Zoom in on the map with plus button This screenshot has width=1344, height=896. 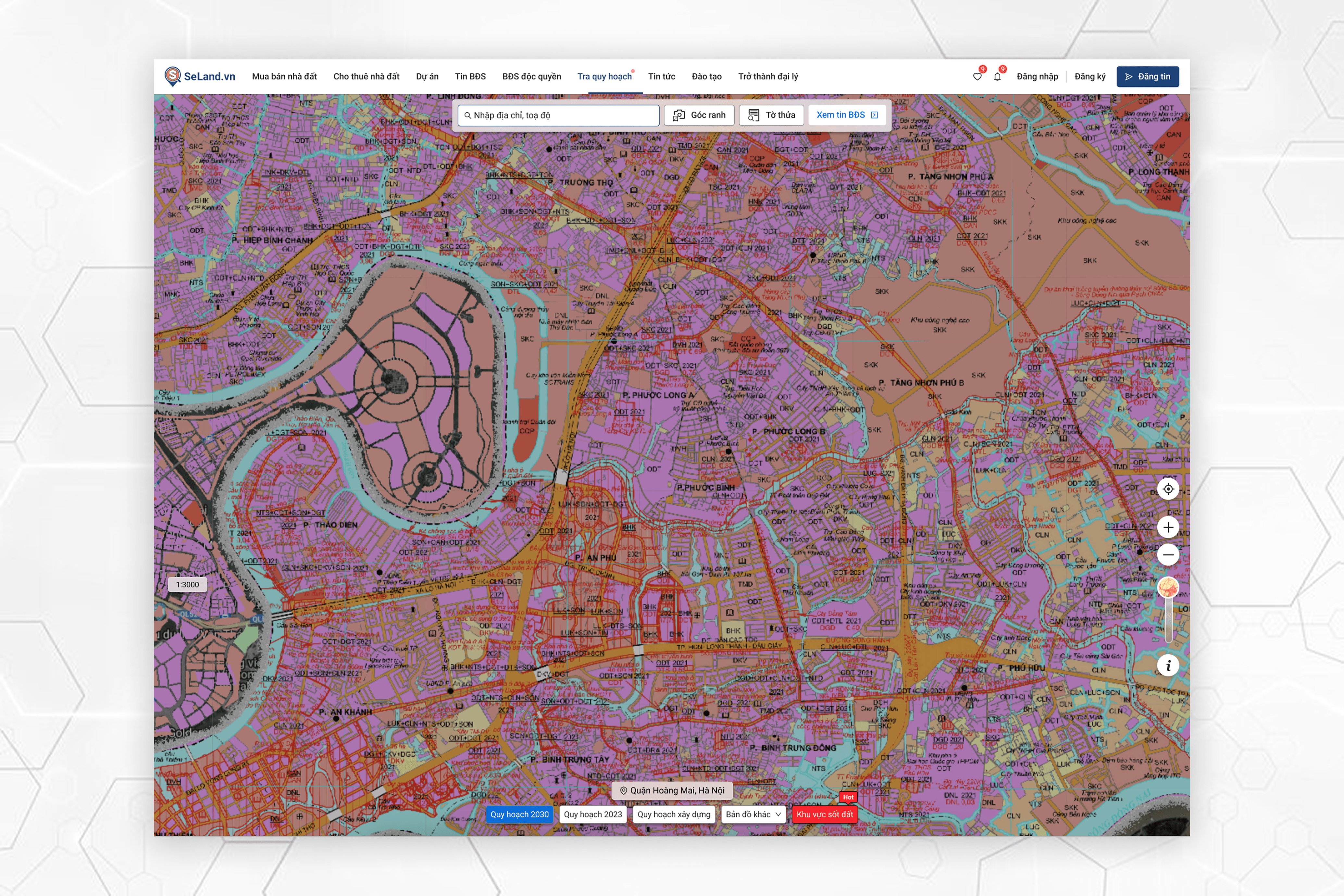(x=1168, y=527)
